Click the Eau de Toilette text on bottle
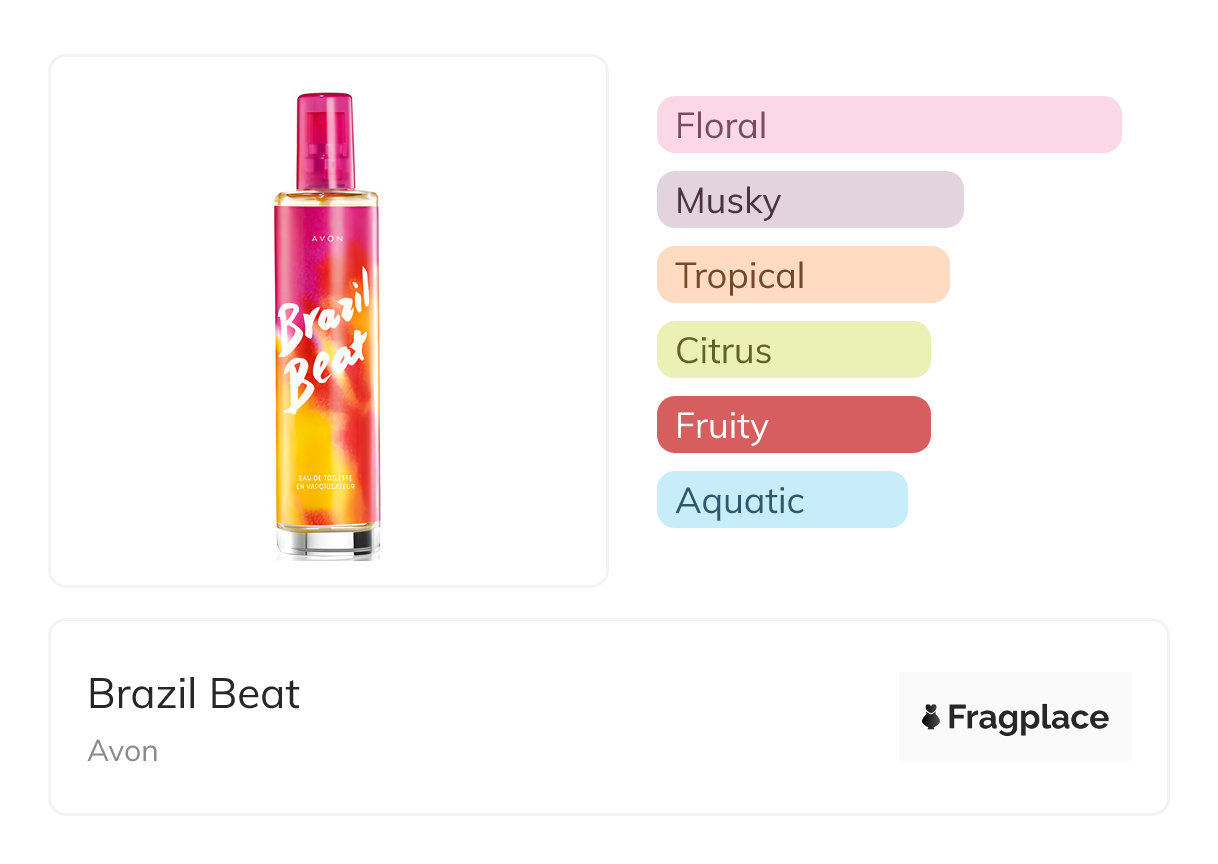This screenshot has width=1218, height=864. 327,481
